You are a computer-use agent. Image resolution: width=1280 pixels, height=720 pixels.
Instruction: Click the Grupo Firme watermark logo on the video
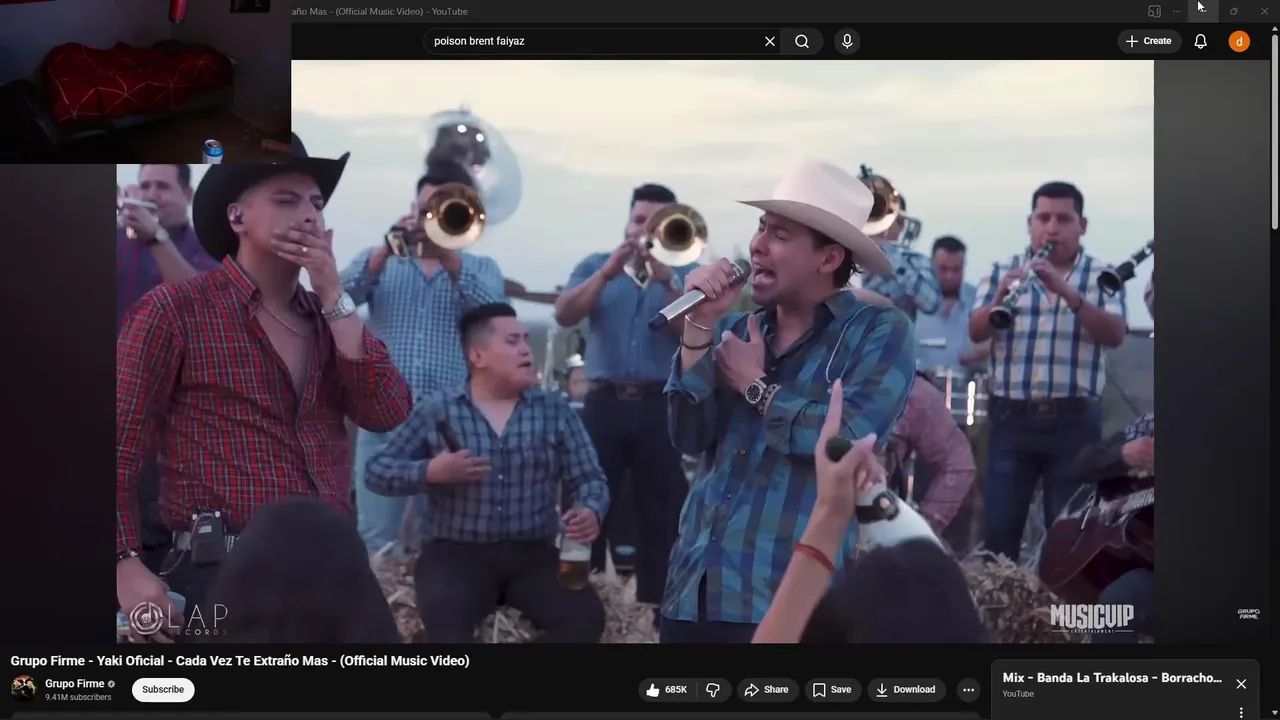(x=1248, y=614)
